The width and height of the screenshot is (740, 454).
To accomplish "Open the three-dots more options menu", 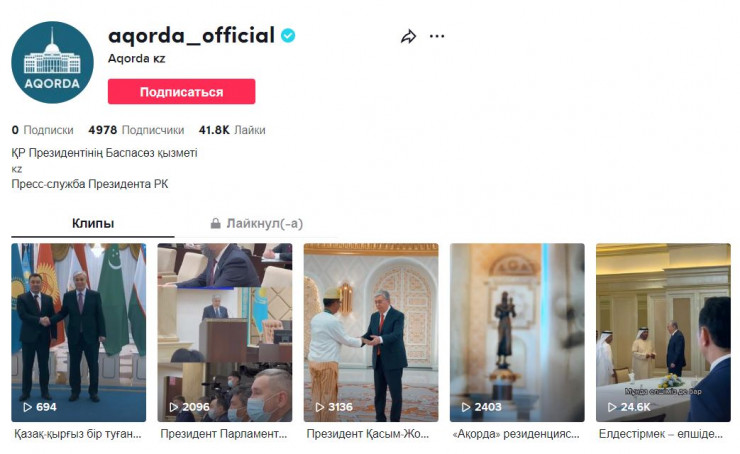I will 437,36.
